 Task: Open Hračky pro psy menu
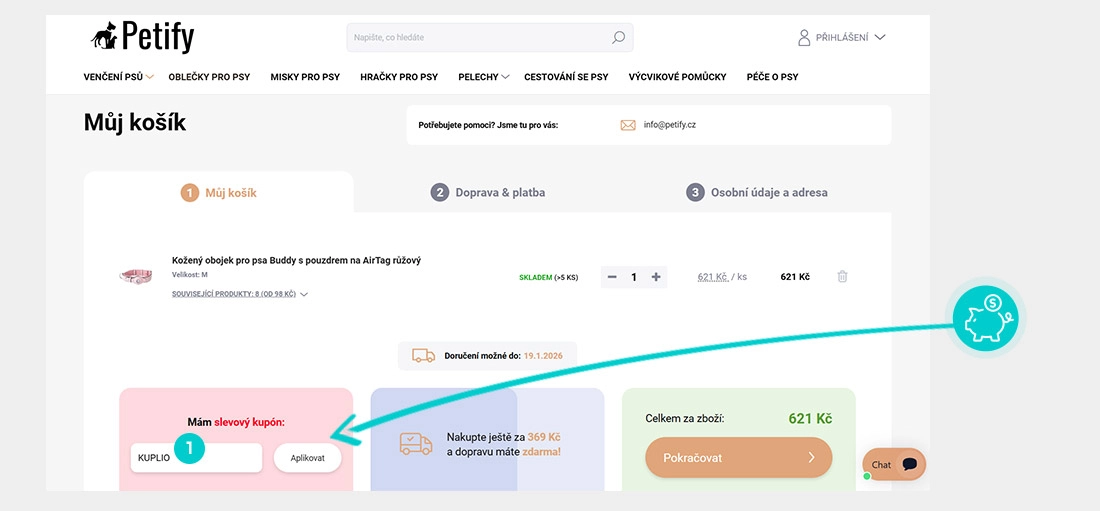(399, 77)
